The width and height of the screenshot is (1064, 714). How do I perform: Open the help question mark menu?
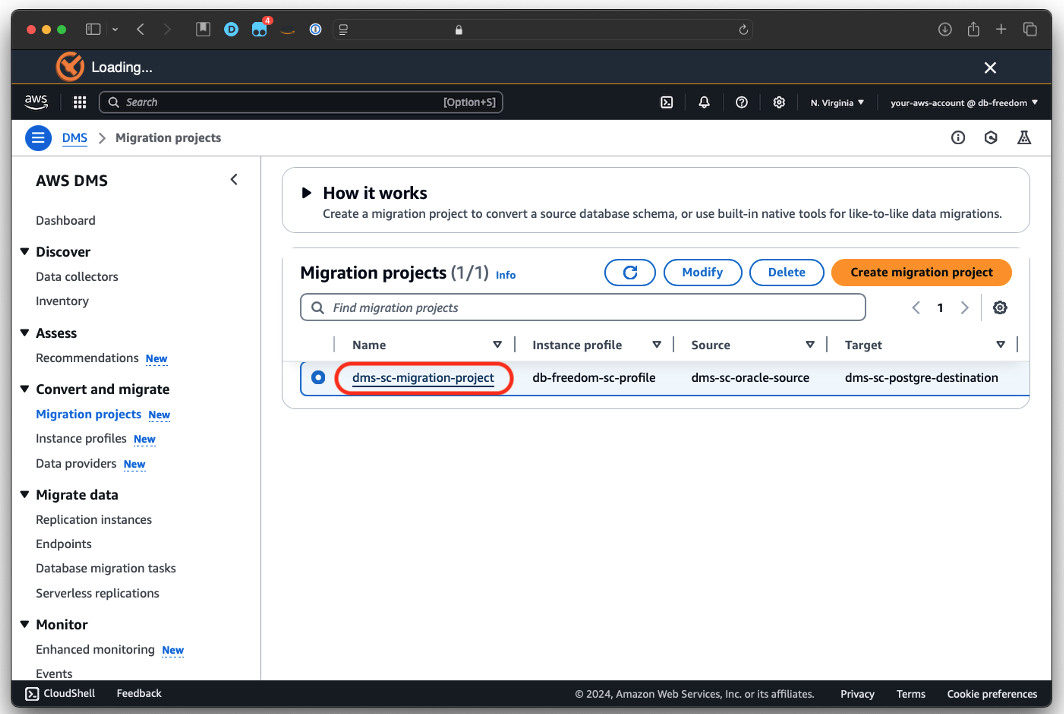741,102
